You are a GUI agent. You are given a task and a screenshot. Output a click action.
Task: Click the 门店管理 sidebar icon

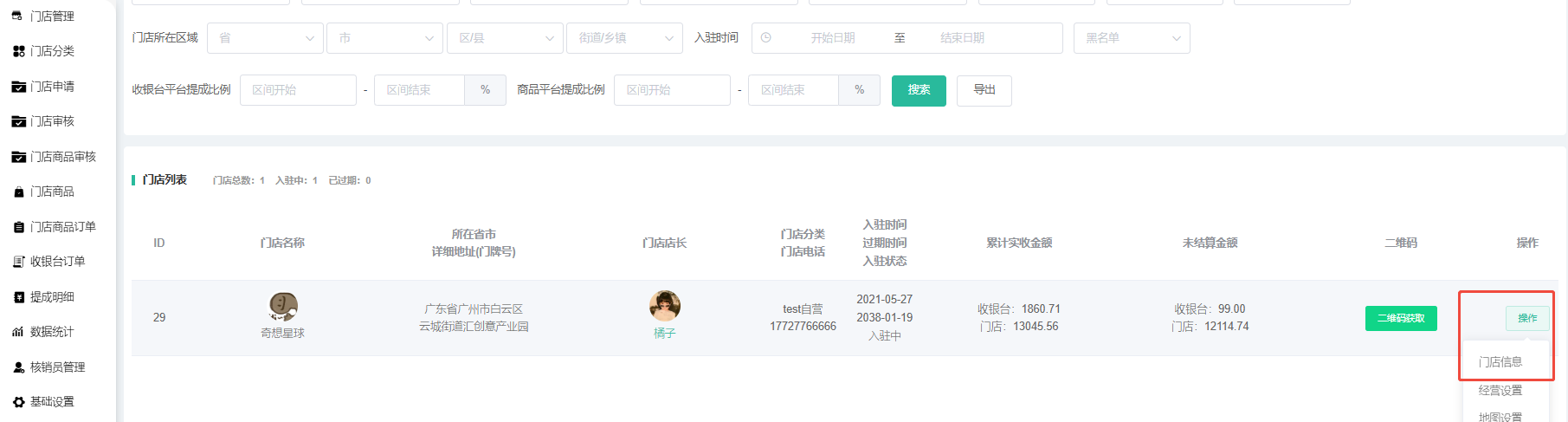coord(17,16)
